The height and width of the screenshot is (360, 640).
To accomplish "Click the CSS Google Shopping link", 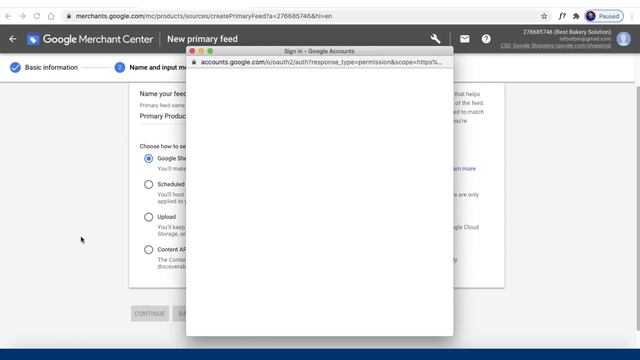I will tap(556, 46).
